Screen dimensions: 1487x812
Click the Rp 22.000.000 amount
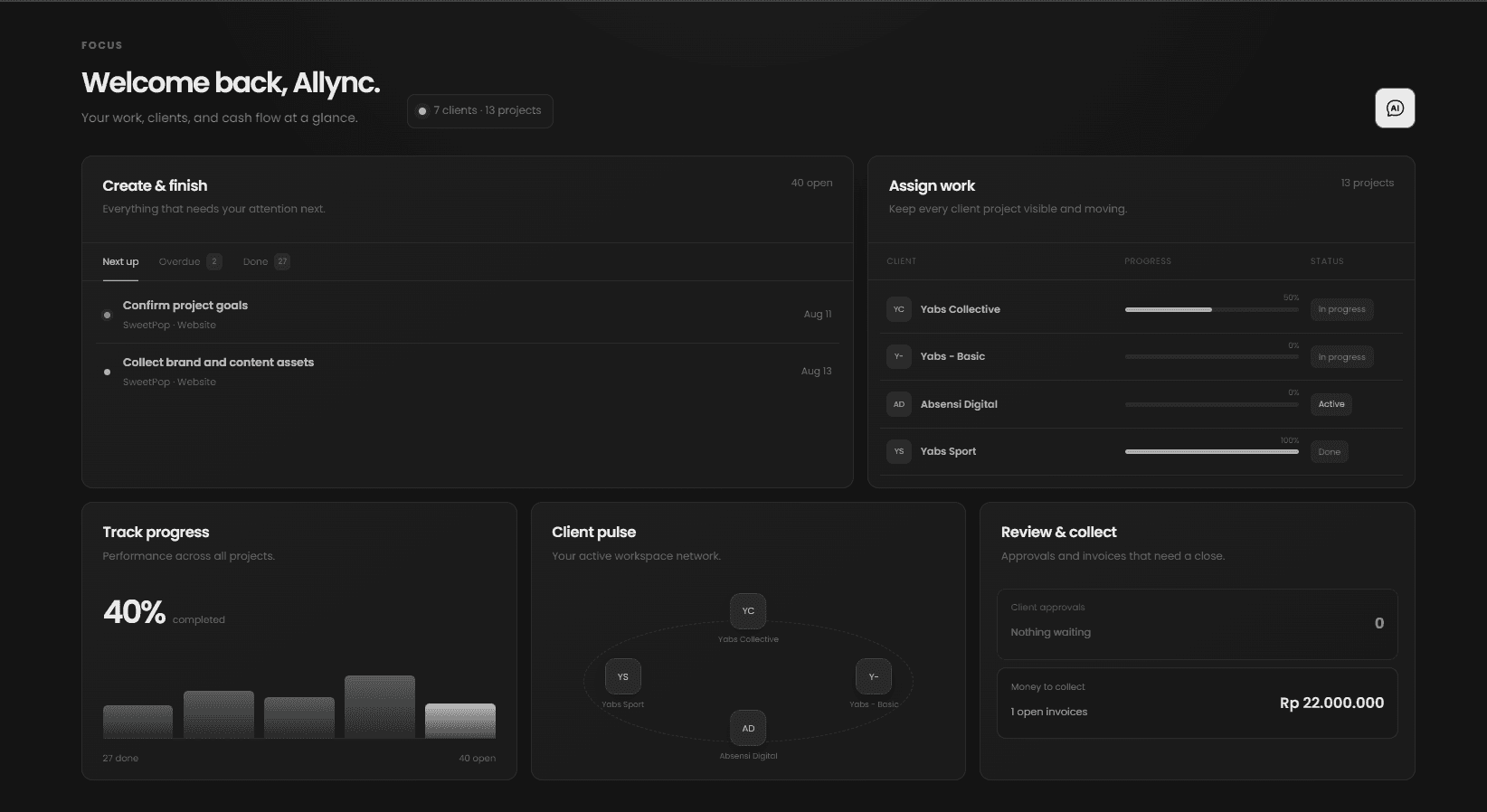point(1331,703)
